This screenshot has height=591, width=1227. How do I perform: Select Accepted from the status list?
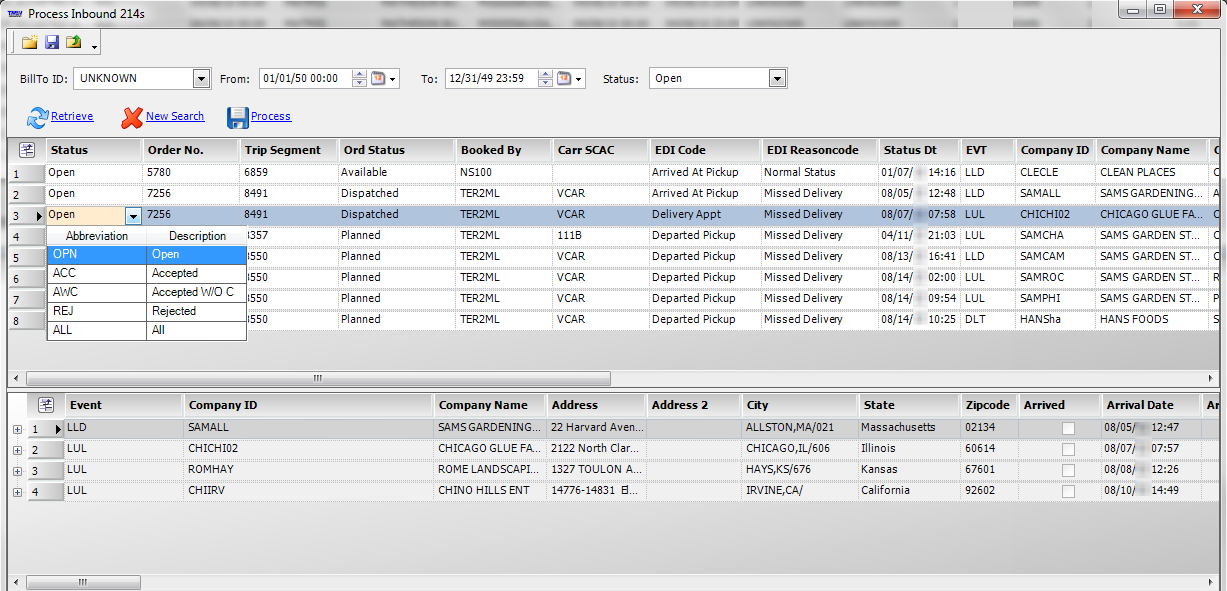tap(174, 273)
